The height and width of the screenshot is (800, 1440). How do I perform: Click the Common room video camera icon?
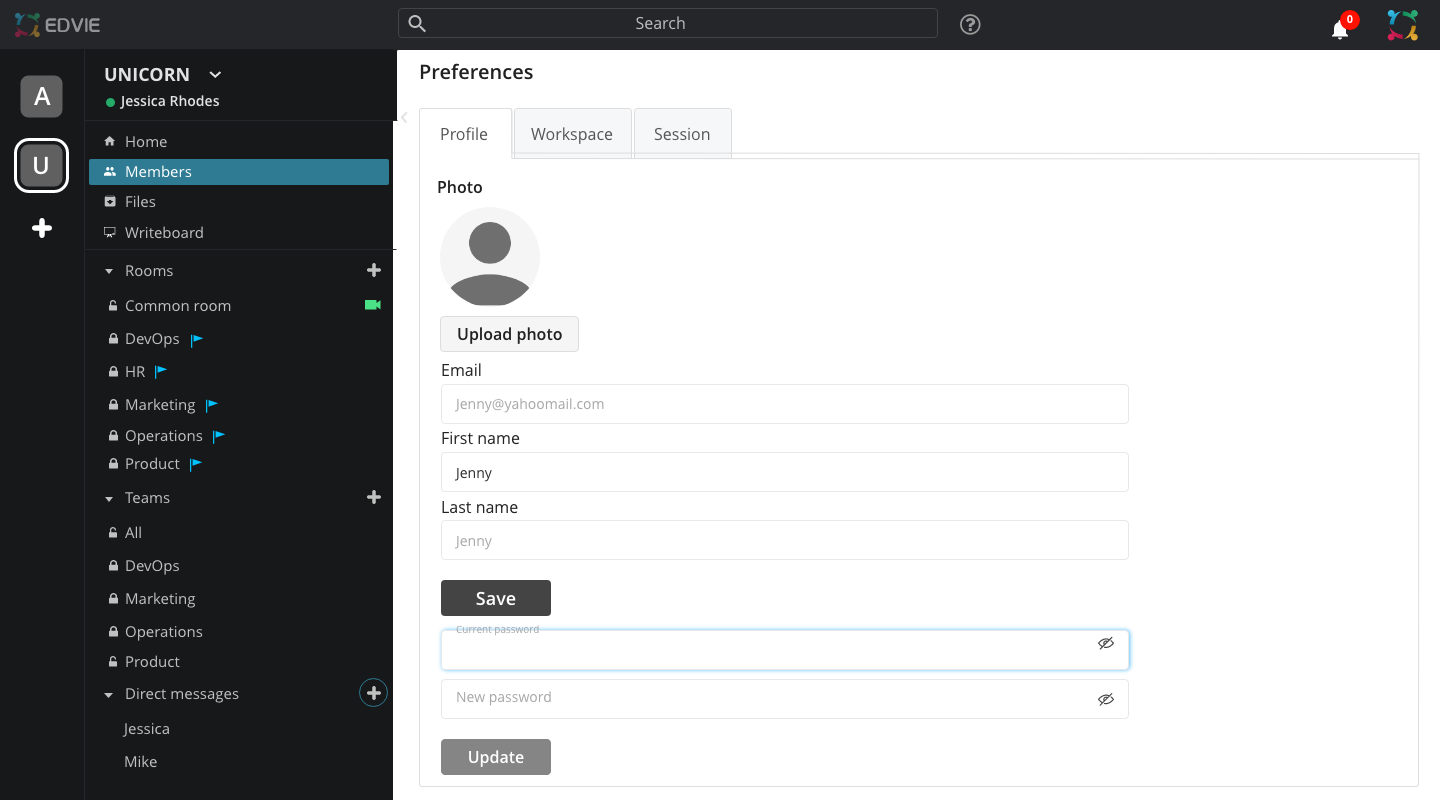[373, 305]
